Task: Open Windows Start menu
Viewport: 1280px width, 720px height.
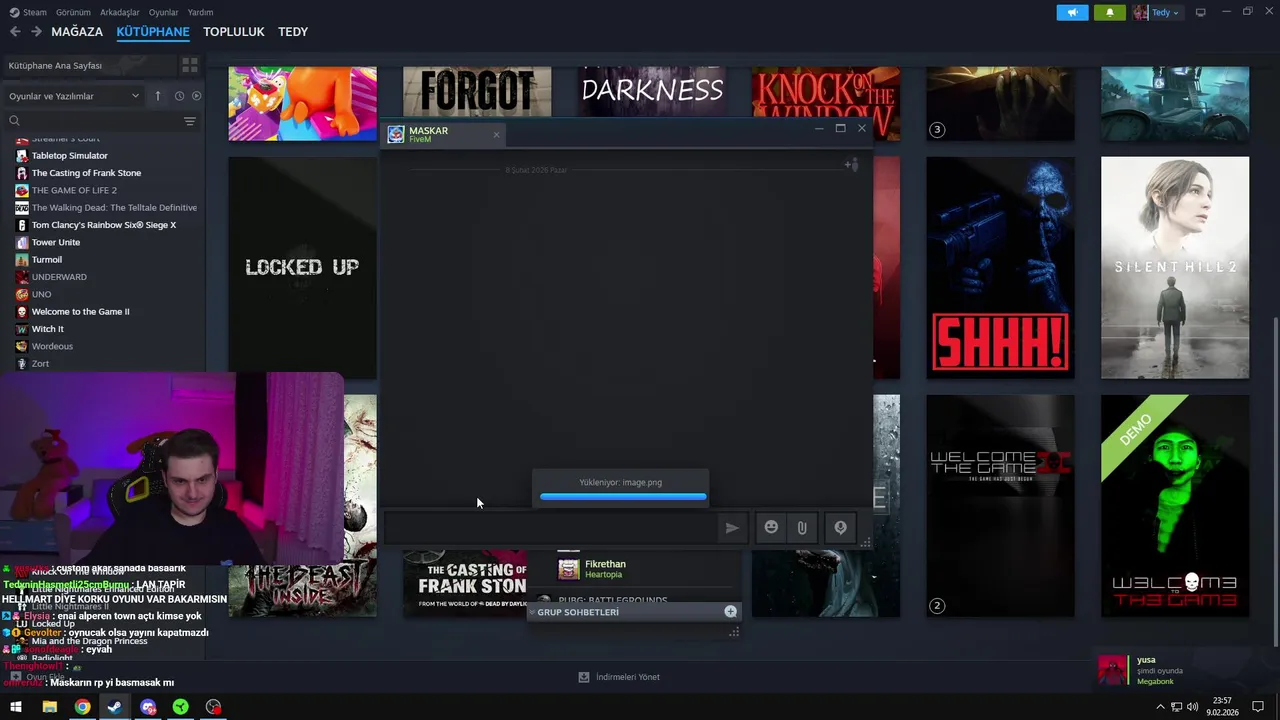Action: pos(16,707)
